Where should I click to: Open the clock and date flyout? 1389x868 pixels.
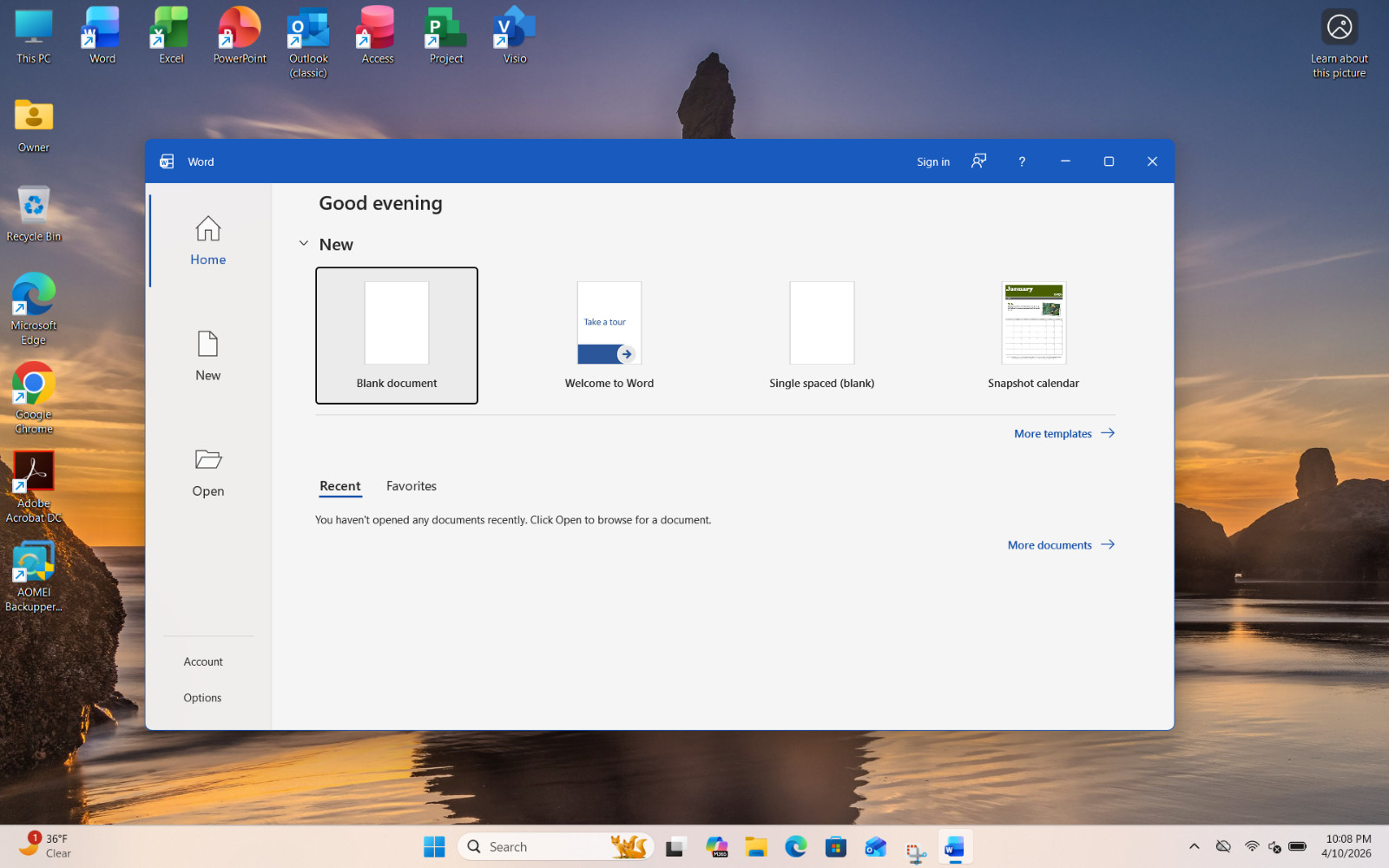[x=1347, y=846]
